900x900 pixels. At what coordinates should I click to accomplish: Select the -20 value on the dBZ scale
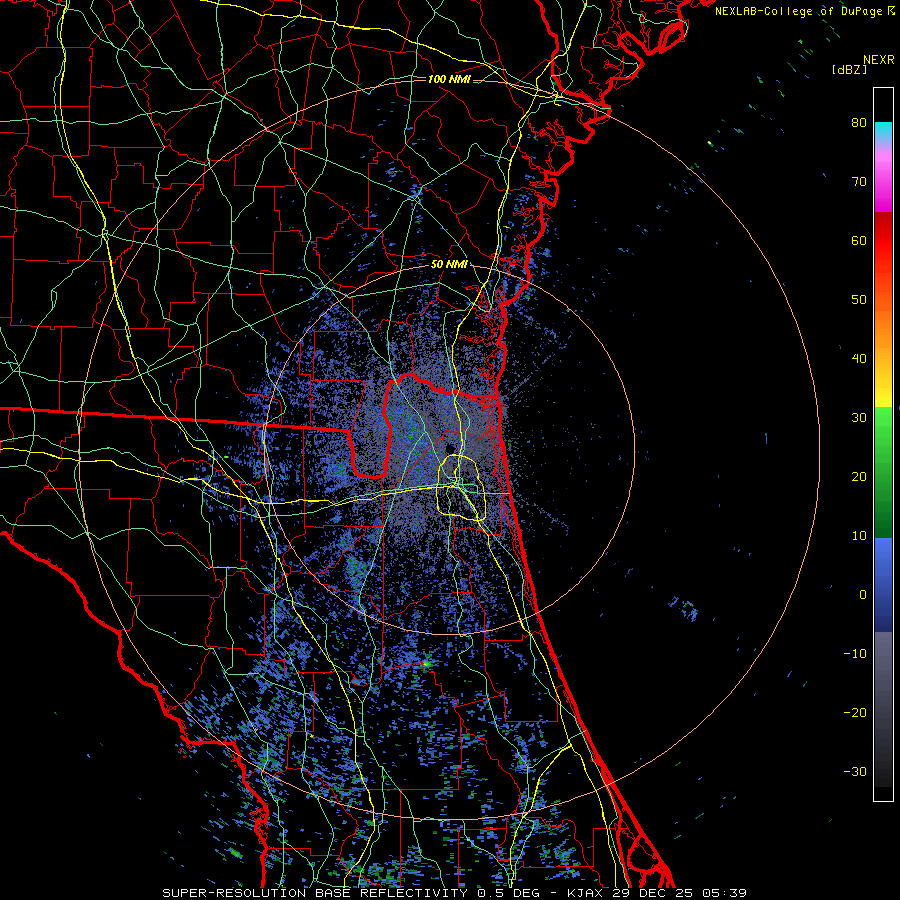click(x=855, y=713)
